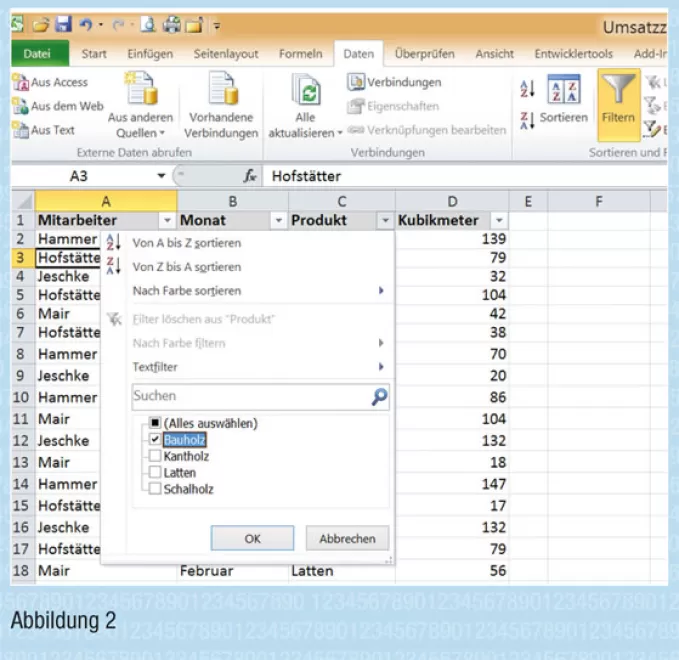Click the Quick Print printer icon

tap(171, 24)
